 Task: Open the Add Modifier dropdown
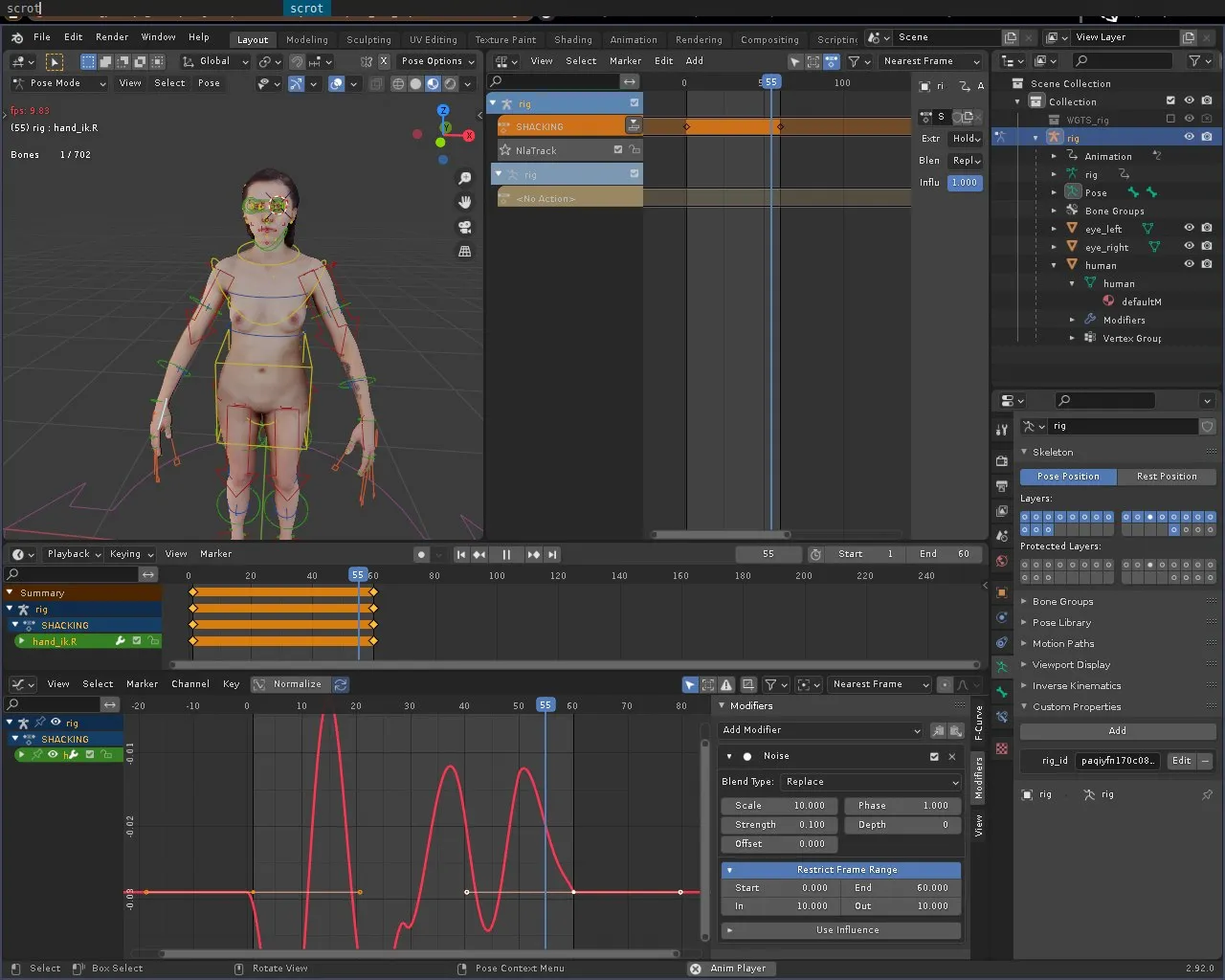[821, 730]
